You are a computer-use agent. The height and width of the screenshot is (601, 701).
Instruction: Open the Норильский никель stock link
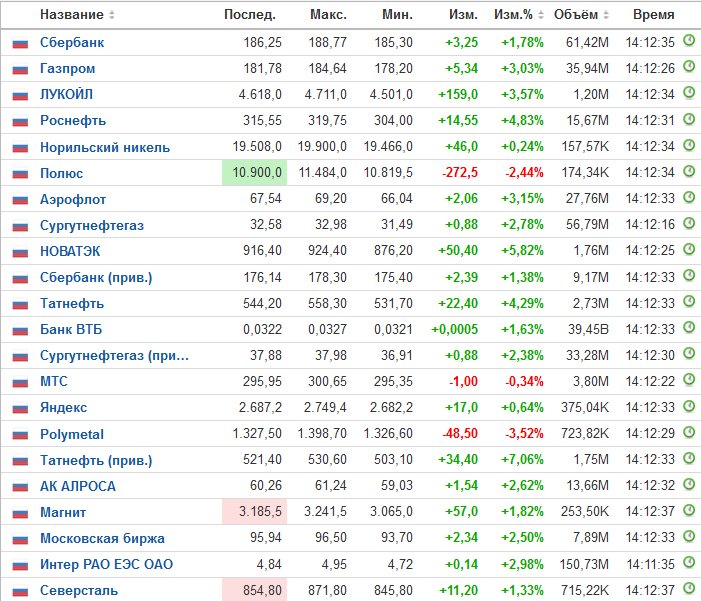(105, 147)
